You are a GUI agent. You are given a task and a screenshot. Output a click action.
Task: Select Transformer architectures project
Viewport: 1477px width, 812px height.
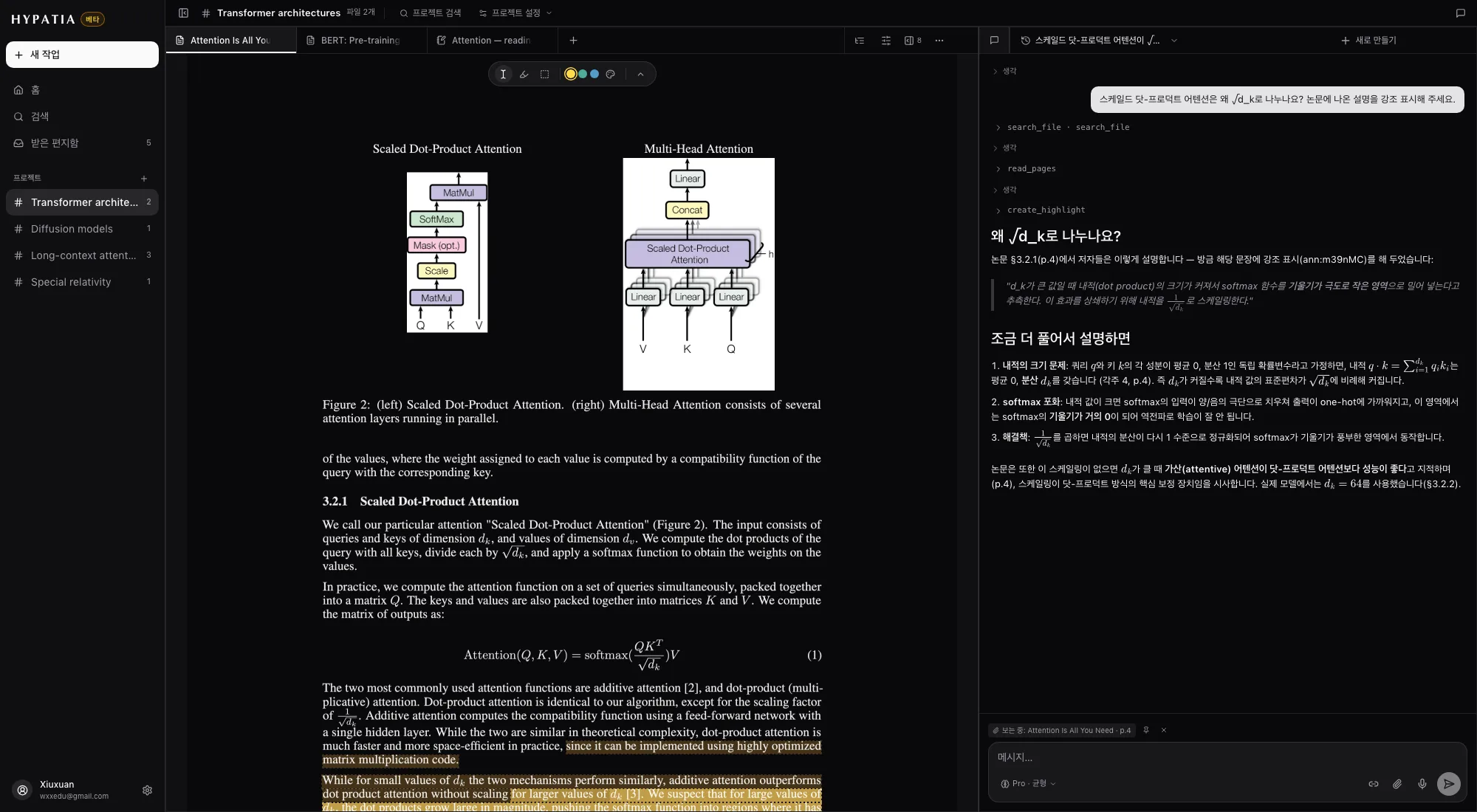[x=82, y=202]
